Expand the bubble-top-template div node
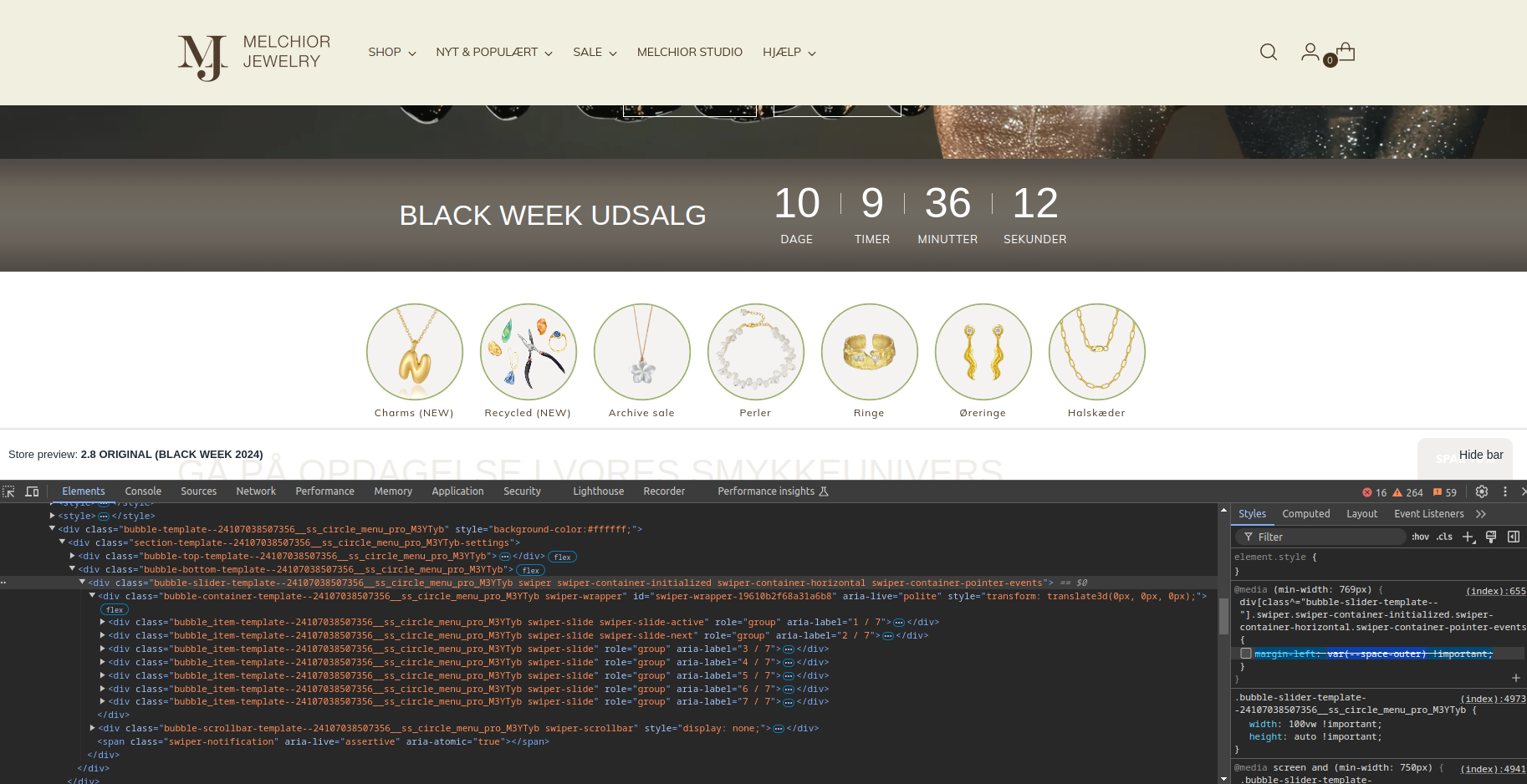The height and width of the screenshot is (784, 1527). pyautogui.click(x=72, y=556)
